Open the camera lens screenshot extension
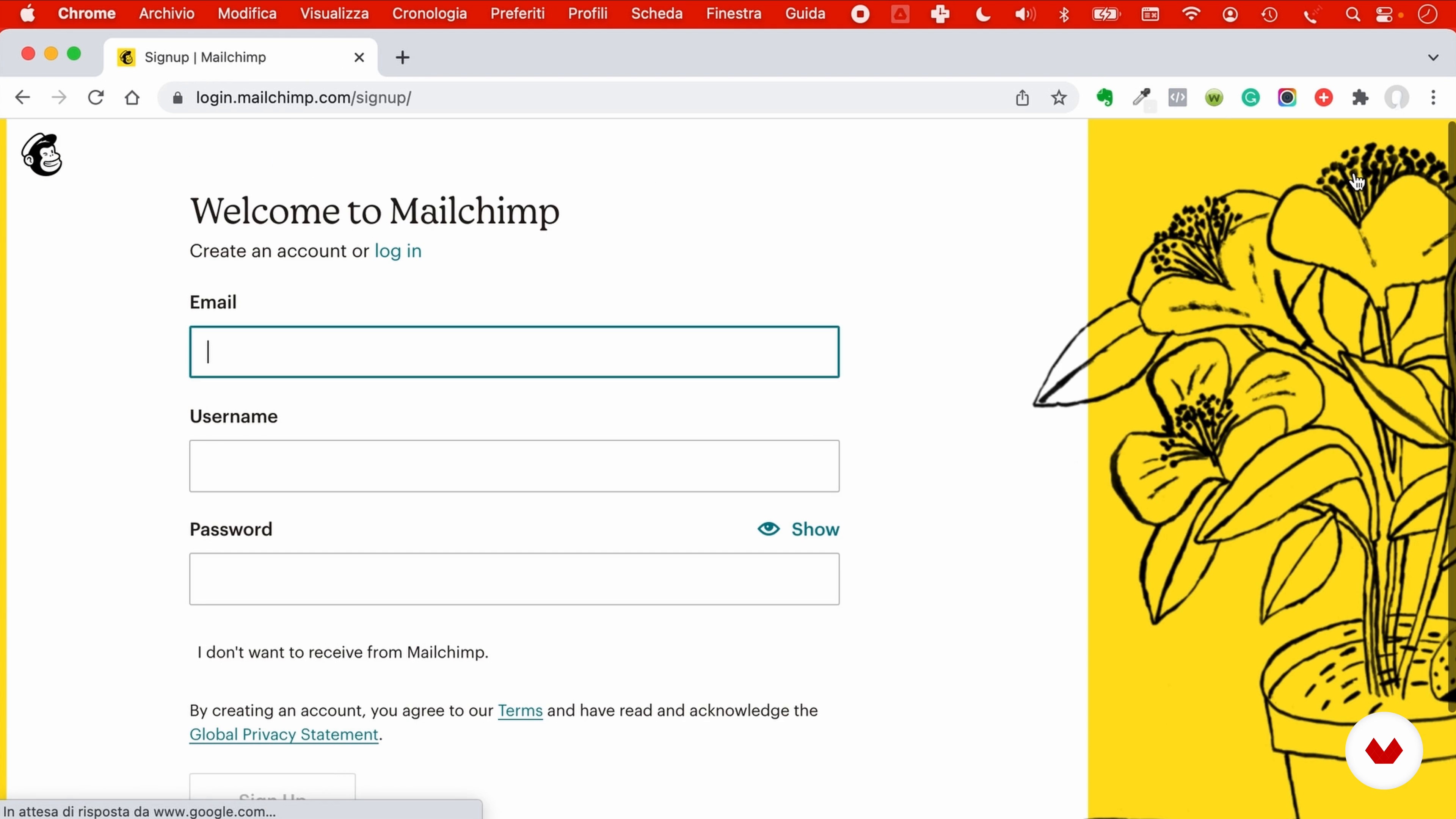Image resolution: width=1456 pixels, height=819 pixels. point(1287,98)
